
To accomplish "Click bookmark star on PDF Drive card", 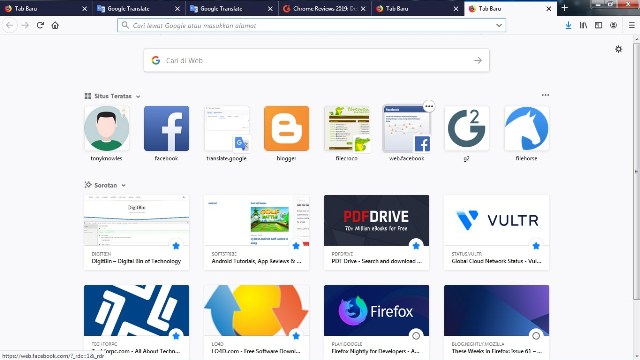I will [416, 246].
